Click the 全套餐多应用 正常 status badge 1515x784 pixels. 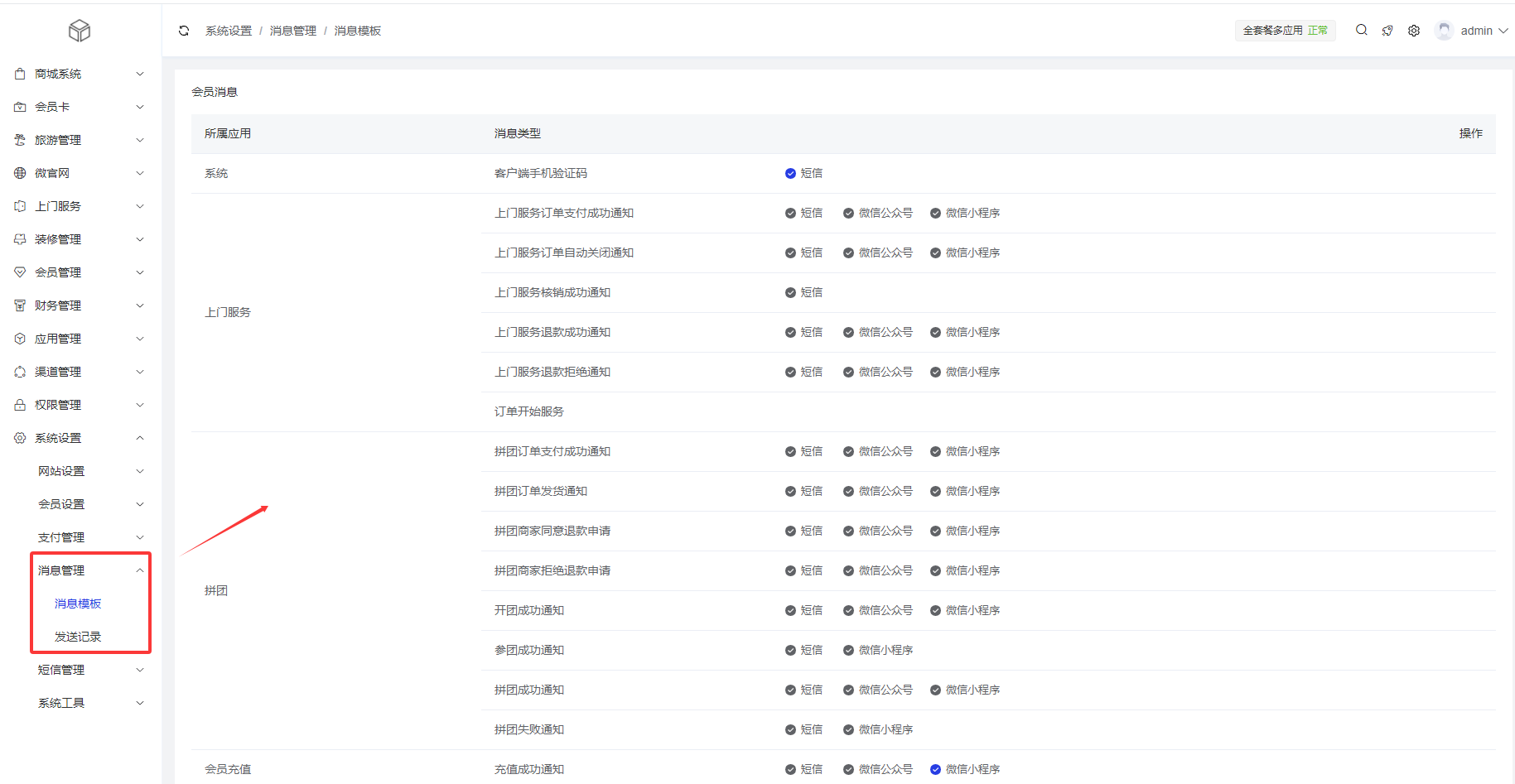click(1285, 31)
